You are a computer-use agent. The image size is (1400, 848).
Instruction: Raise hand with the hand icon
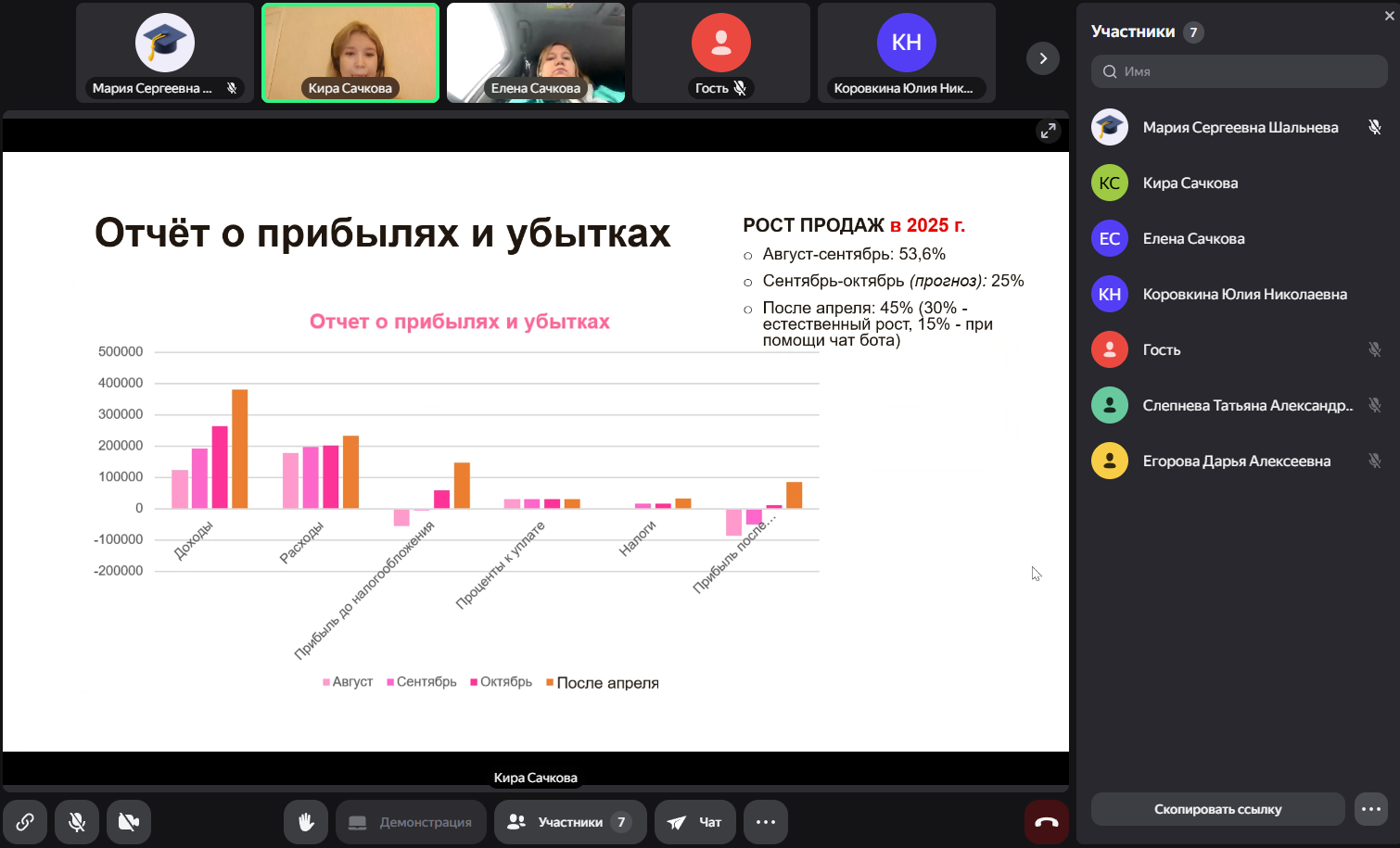pos(306,822)
